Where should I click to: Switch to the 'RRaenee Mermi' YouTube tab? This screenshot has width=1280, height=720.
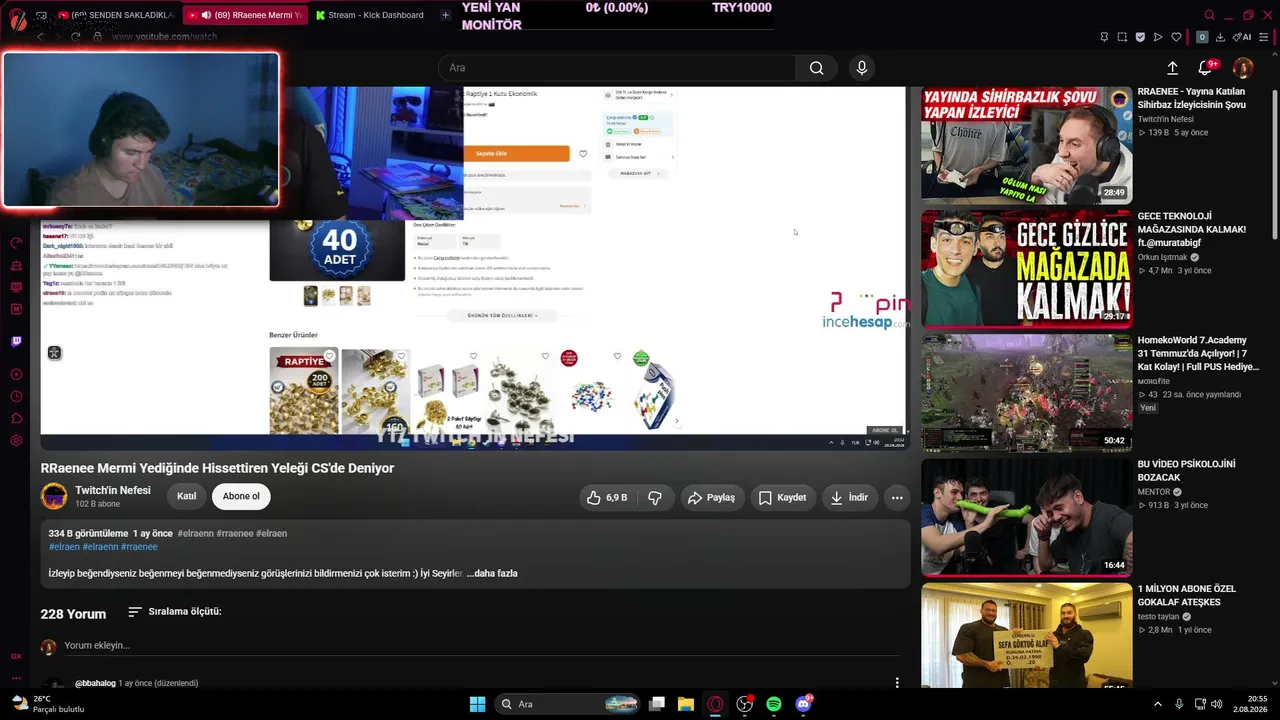pos(246,15)
